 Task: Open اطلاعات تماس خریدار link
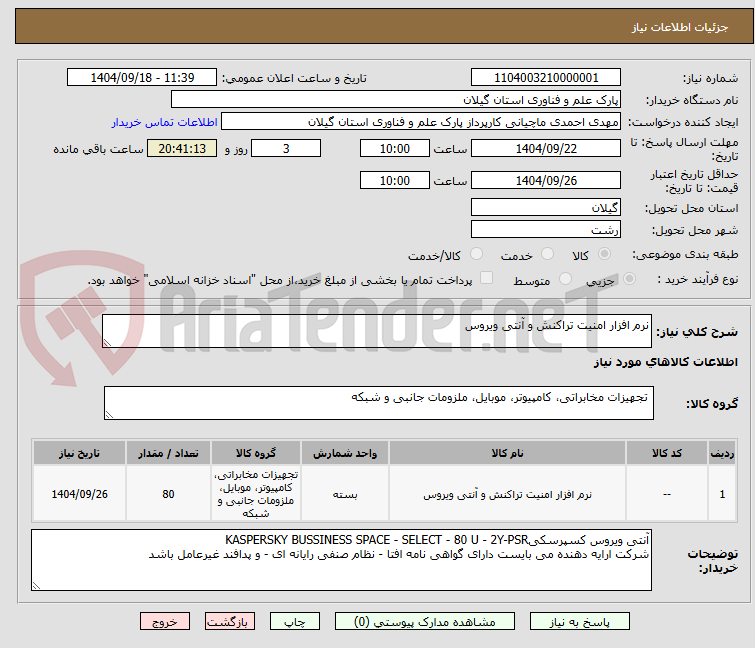165,122
